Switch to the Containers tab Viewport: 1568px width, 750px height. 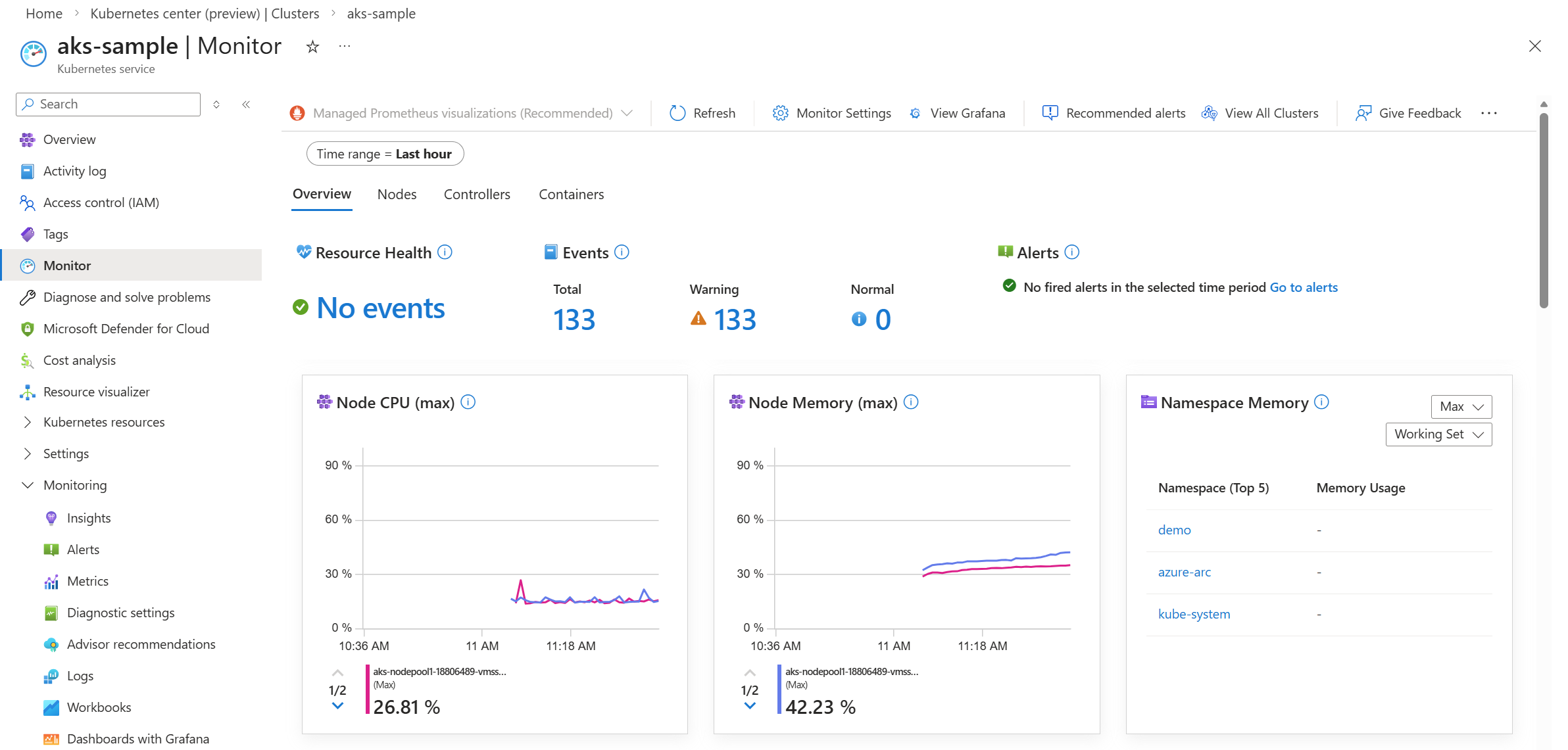point(571,195)
